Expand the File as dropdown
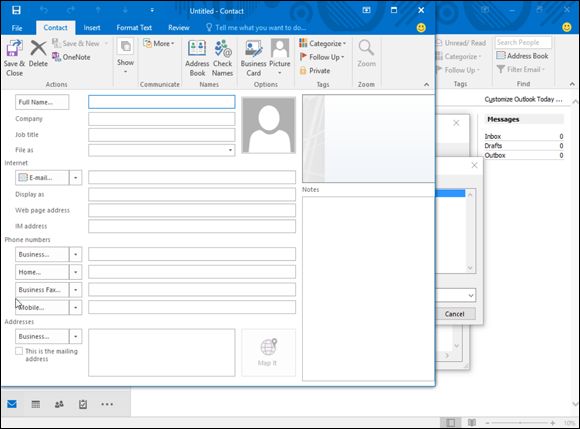Image resolution: width=580 pixels, height=429 pixels. click(230, 150)
